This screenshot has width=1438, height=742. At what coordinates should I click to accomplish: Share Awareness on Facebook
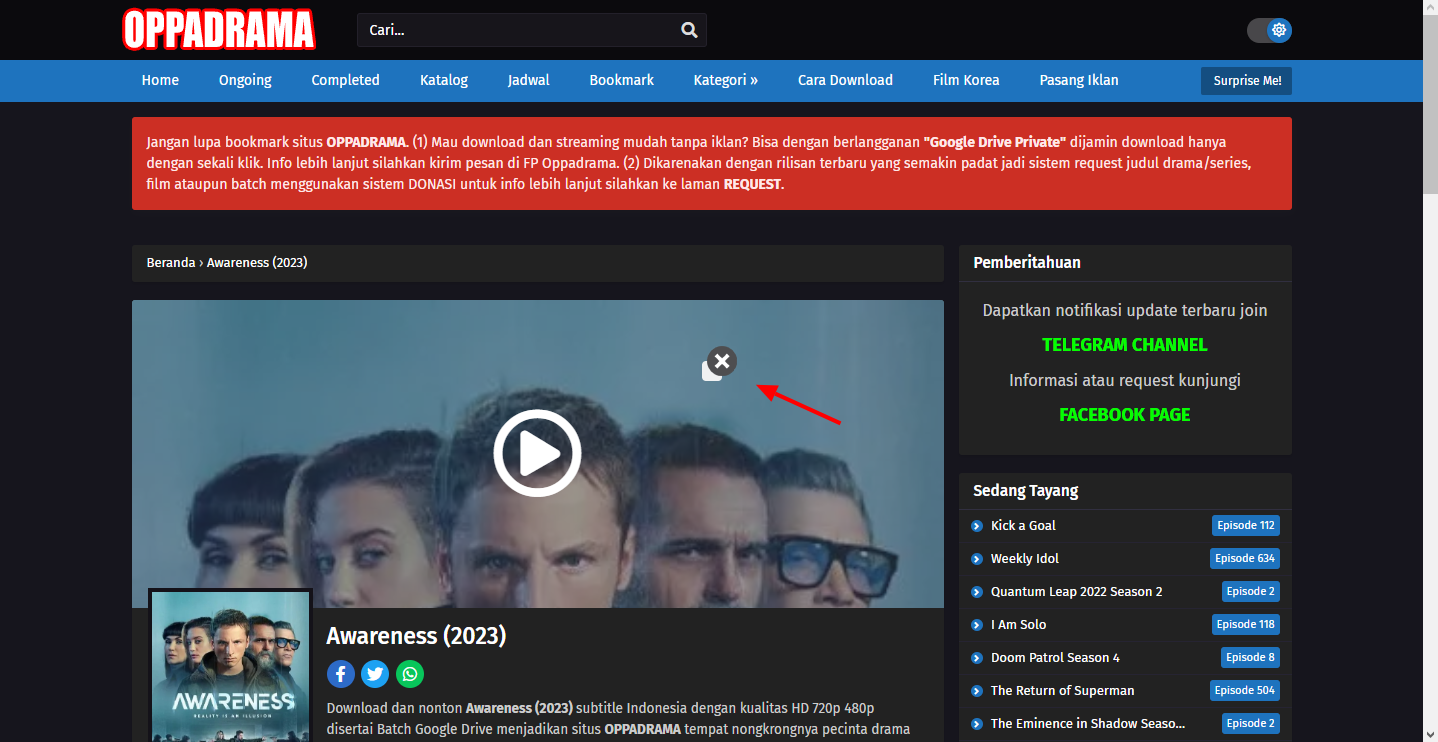point(341,674)
